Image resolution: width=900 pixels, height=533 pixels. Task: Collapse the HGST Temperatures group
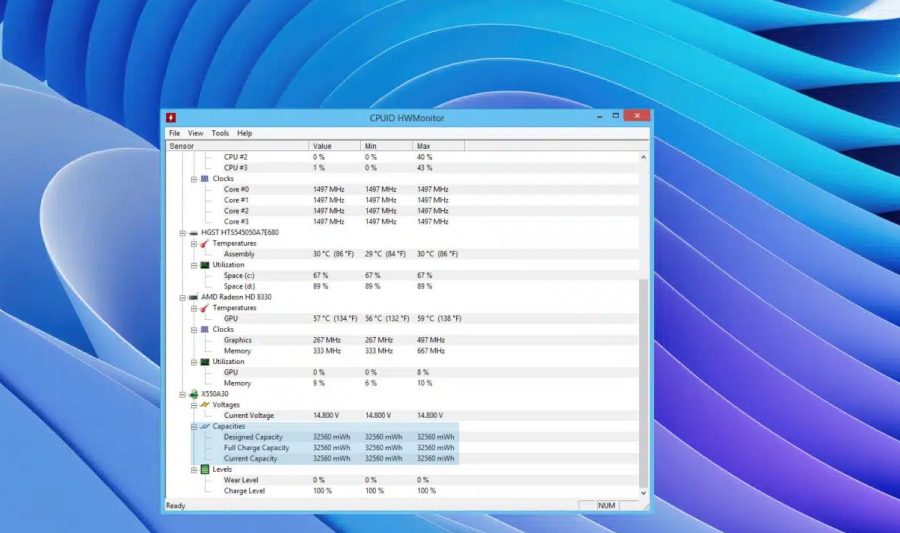coord(194,244)
